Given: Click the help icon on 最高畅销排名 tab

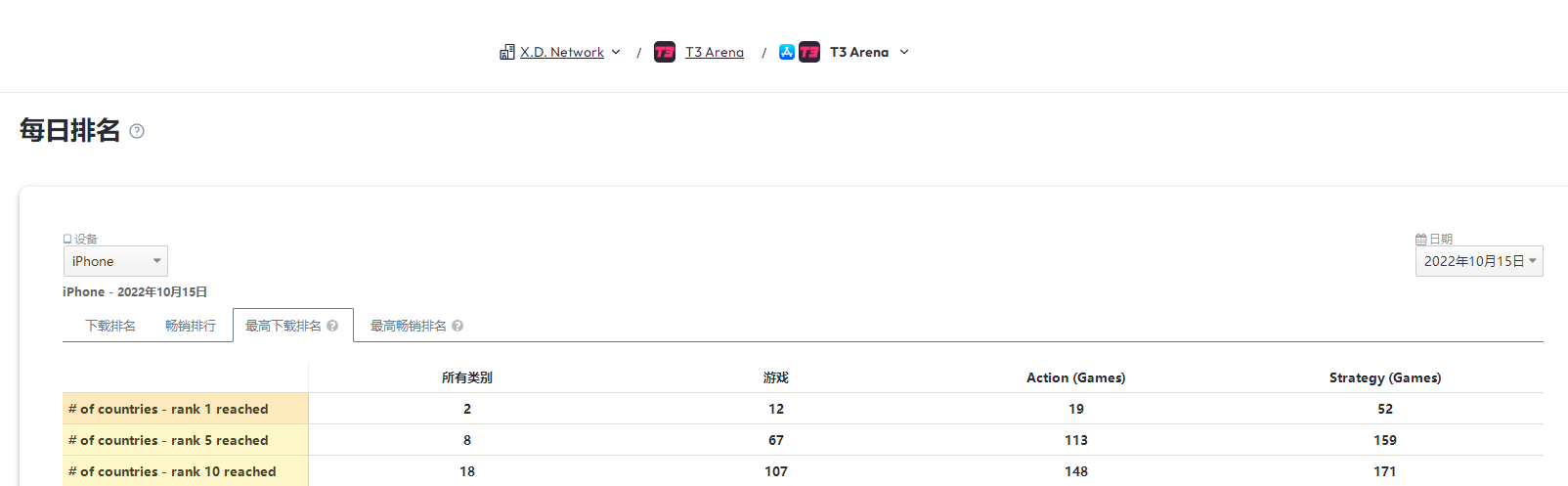Looking at the screenshot, I should click(457, 326).
